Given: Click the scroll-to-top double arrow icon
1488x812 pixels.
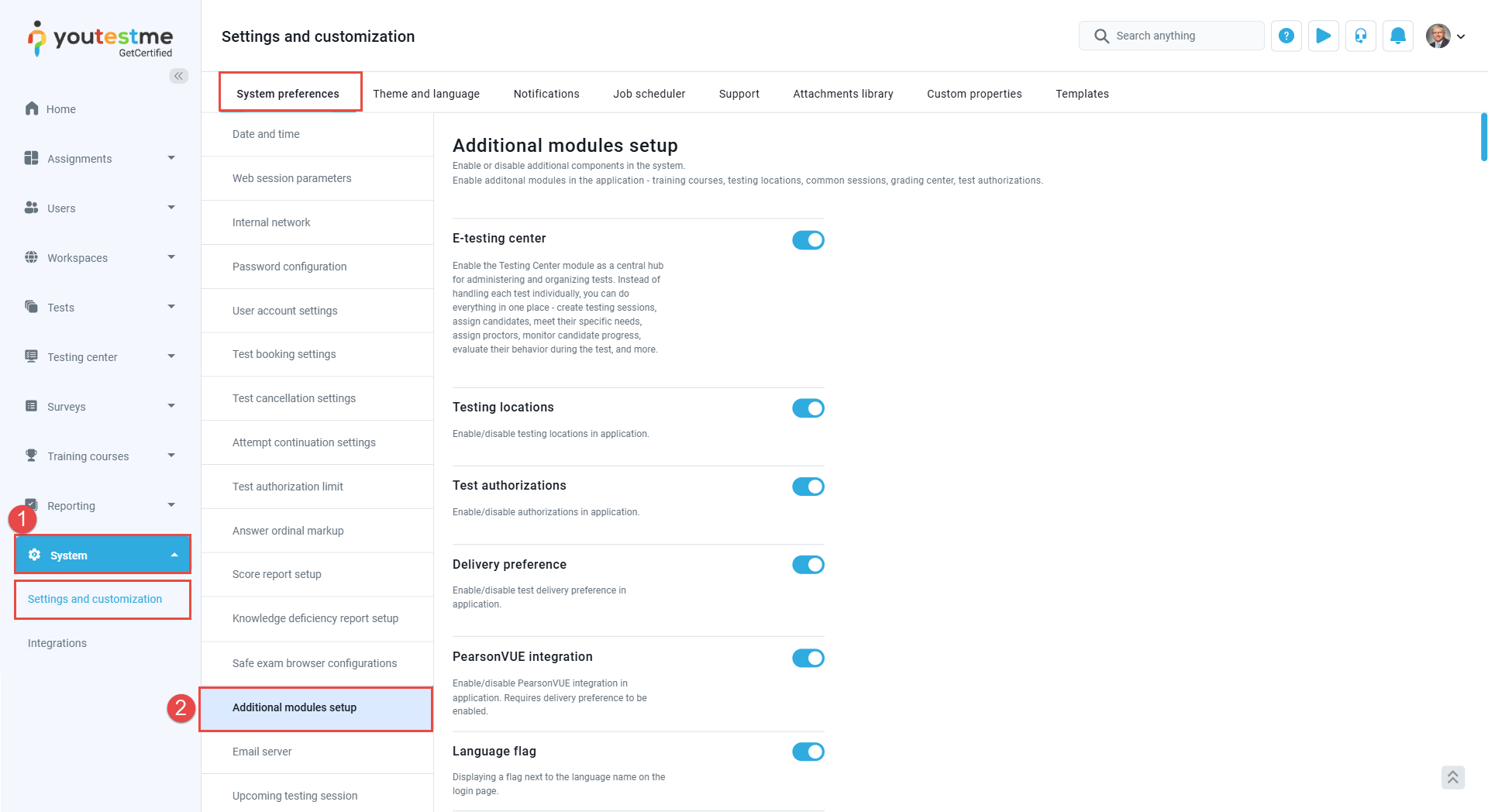Looking at the screenshot, I should [x=1453, y=777].
